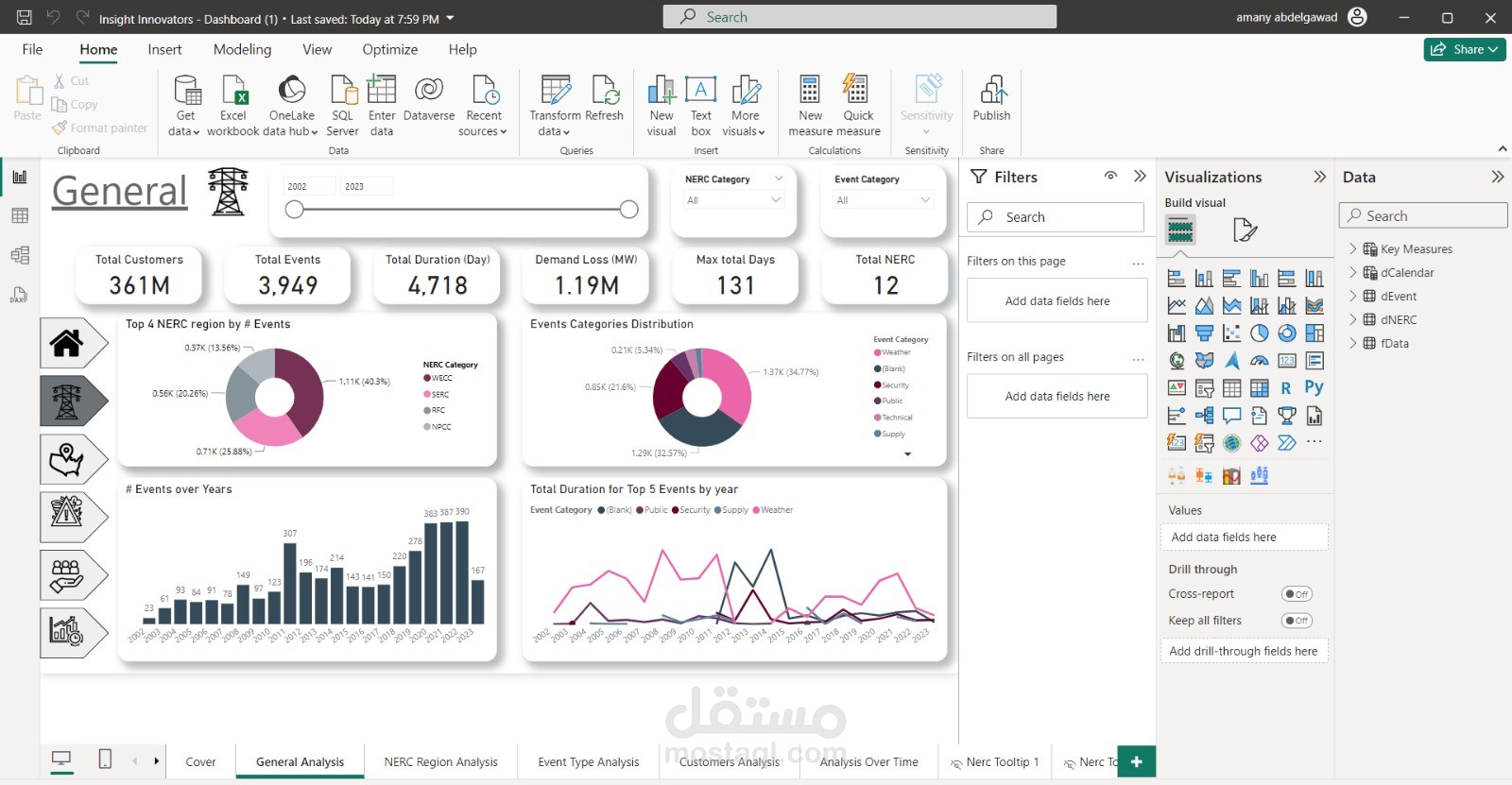
Task: Open the Optimize ribbon tab
Action: point(389,49)
